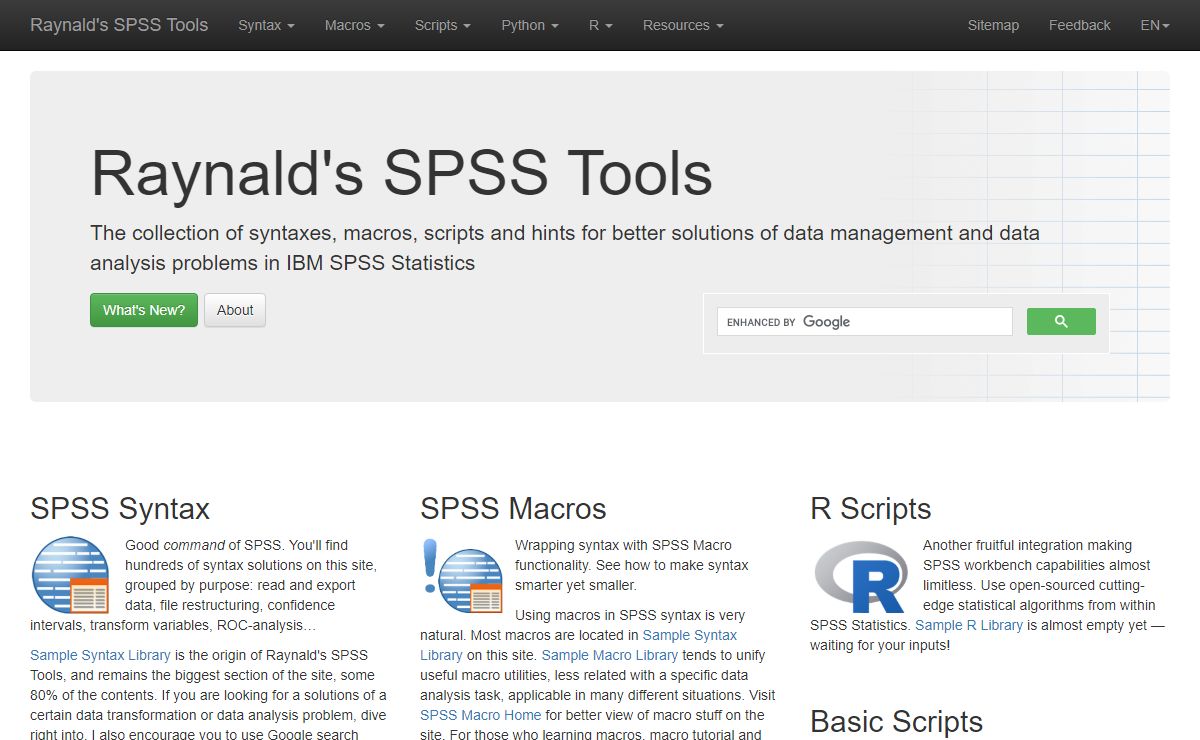Click the SPSS Syntax globe icon
Viewport: 1200px width, 740px height.
pyautogui.click(x=71, y=575)
